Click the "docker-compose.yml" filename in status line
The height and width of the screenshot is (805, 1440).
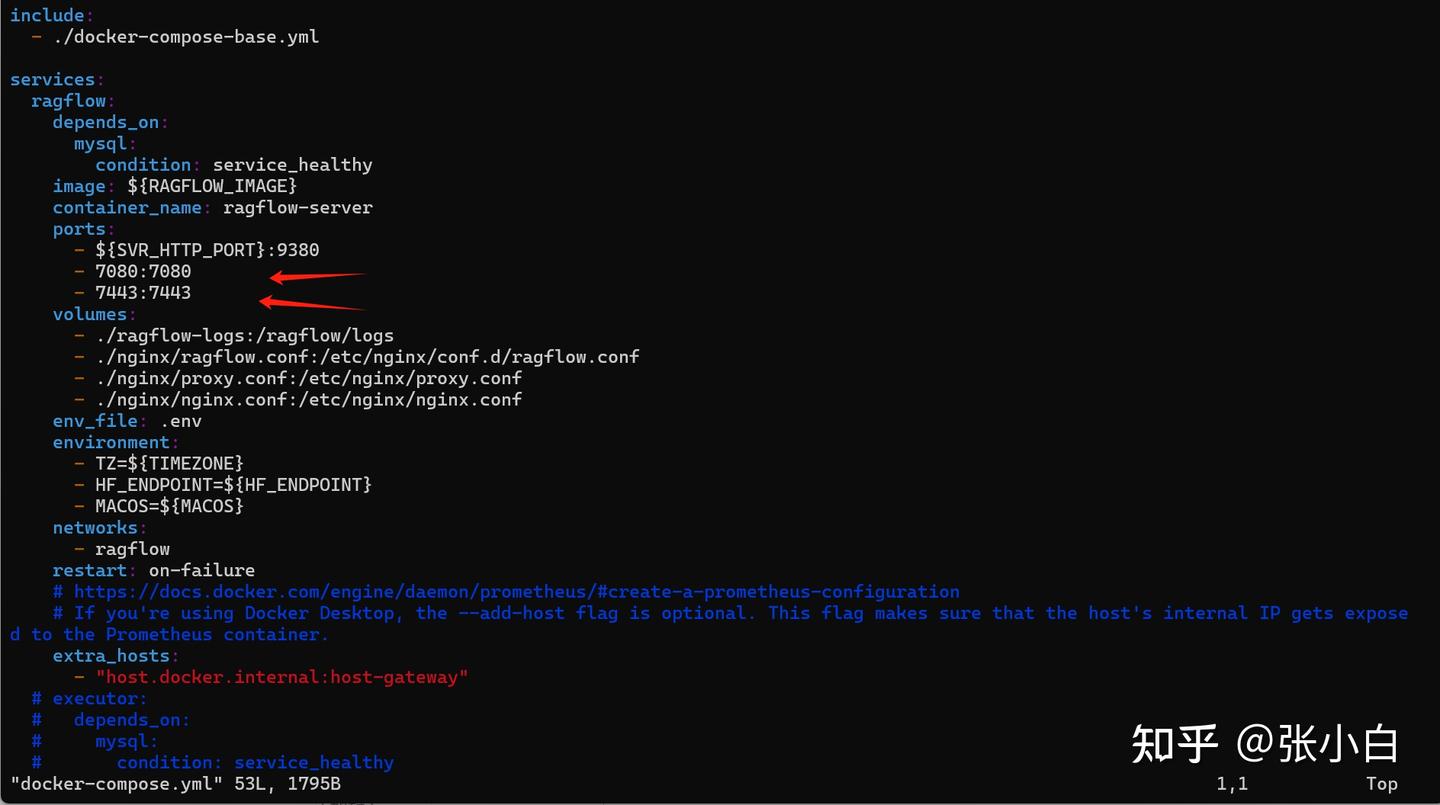116,784
